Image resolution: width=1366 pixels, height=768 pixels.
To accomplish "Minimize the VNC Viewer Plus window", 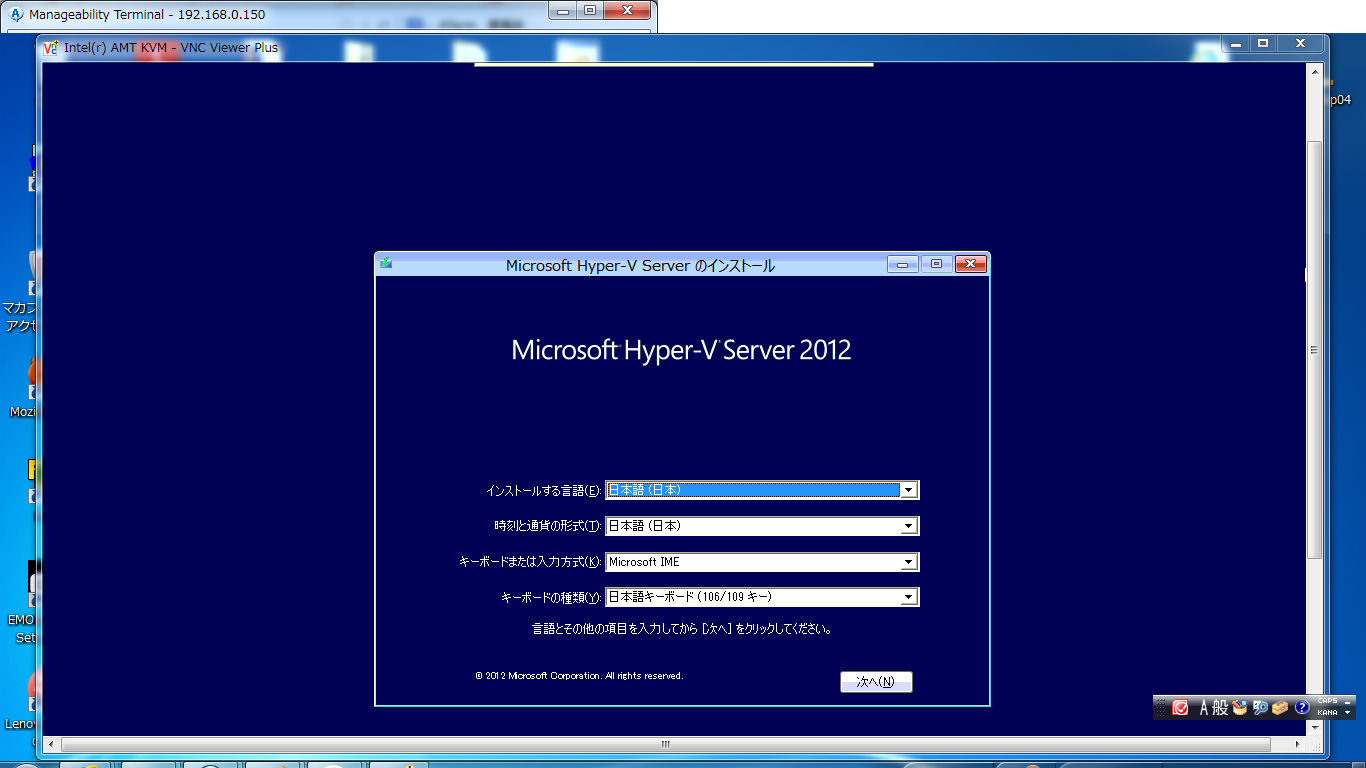I will [x=1236, y=44].
